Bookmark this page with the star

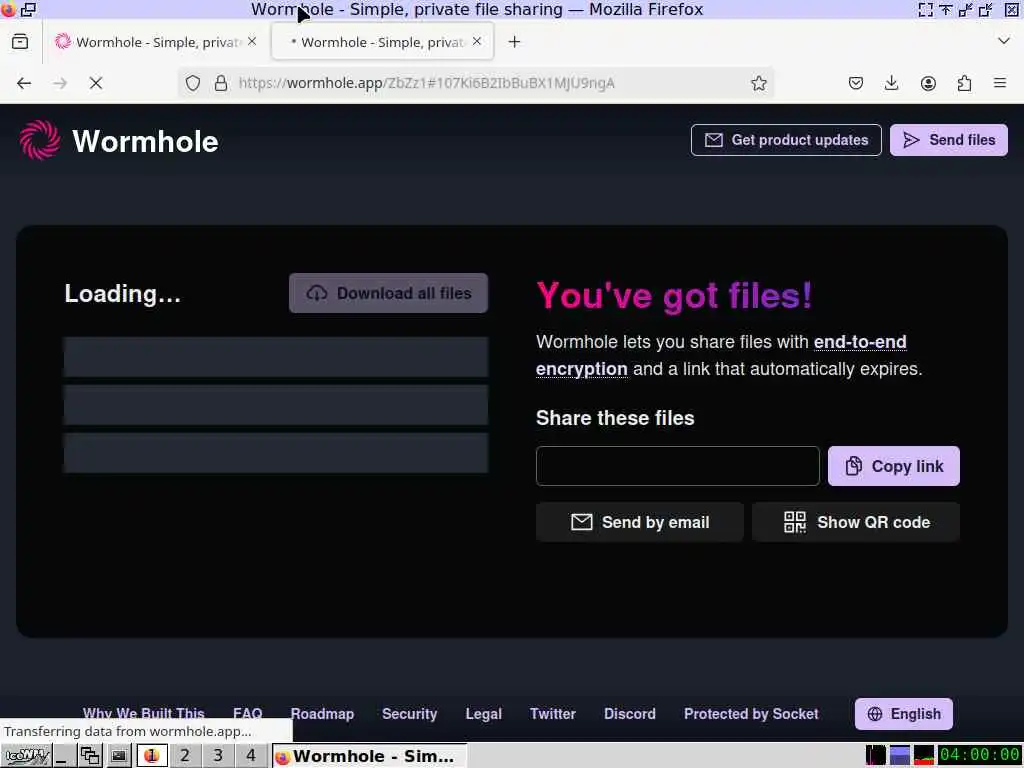[x=758, y=83]
